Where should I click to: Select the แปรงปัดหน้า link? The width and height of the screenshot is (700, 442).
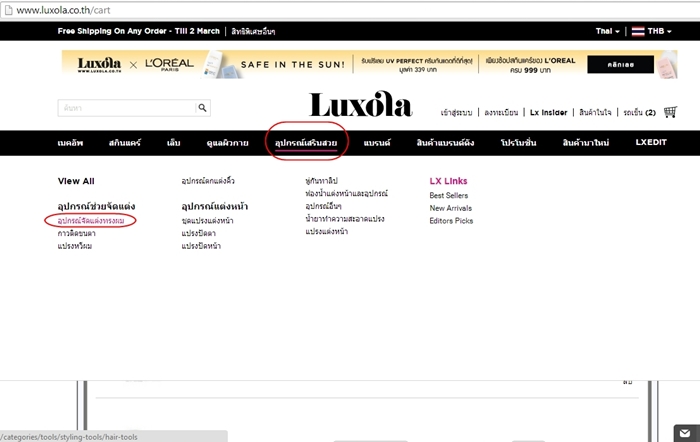pos(201,246)
